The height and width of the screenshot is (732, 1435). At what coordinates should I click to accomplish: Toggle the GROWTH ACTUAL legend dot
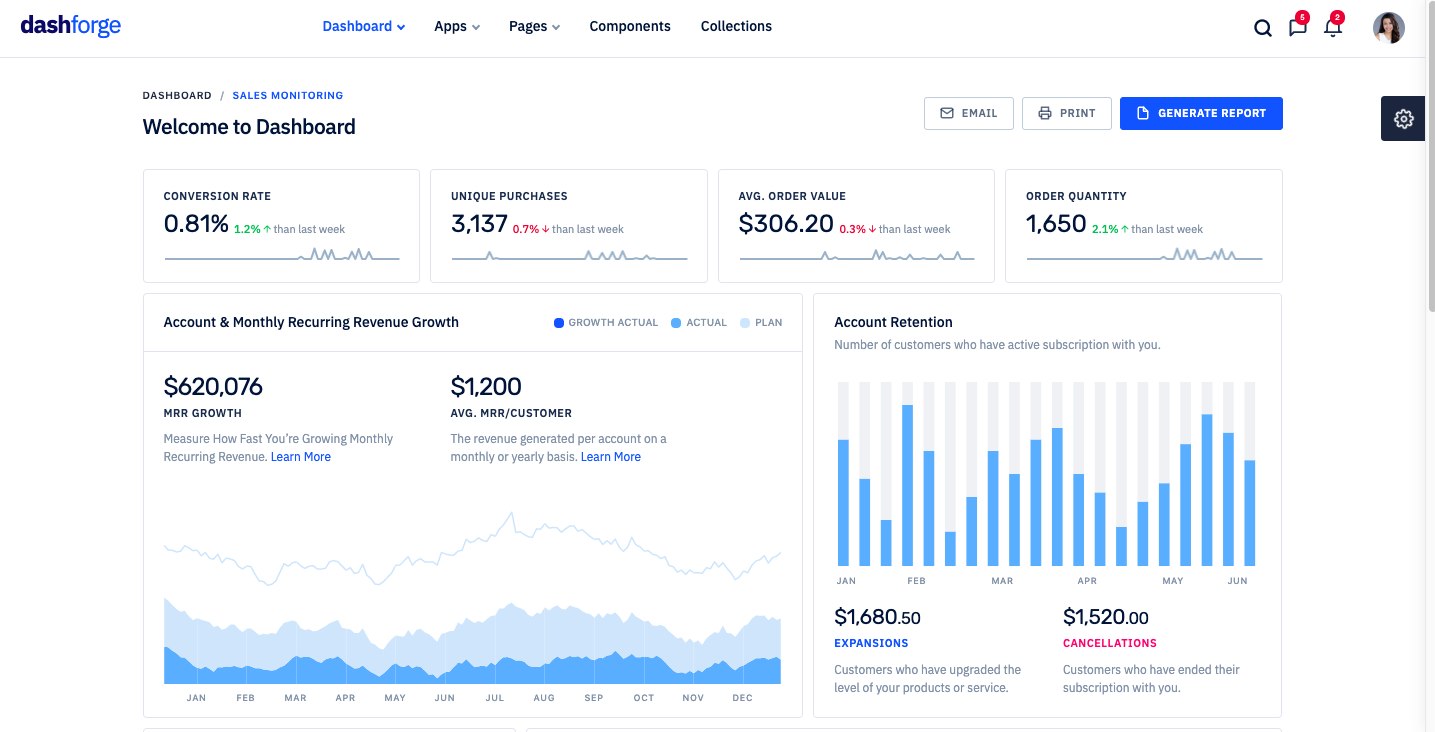(x=559, y=323)
